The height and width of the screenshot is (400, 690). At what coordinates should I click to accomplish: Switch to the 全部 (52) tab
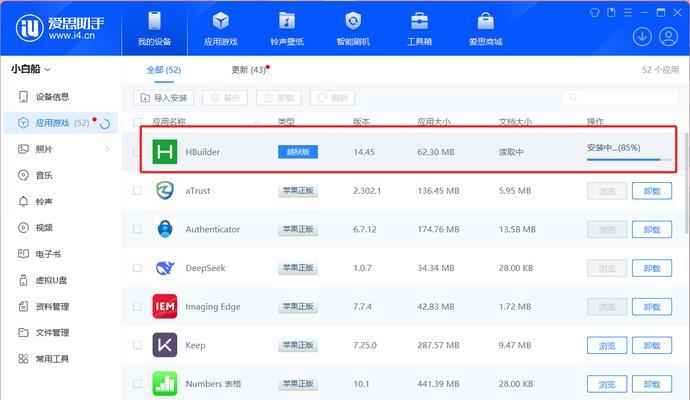tap(164, 70)
